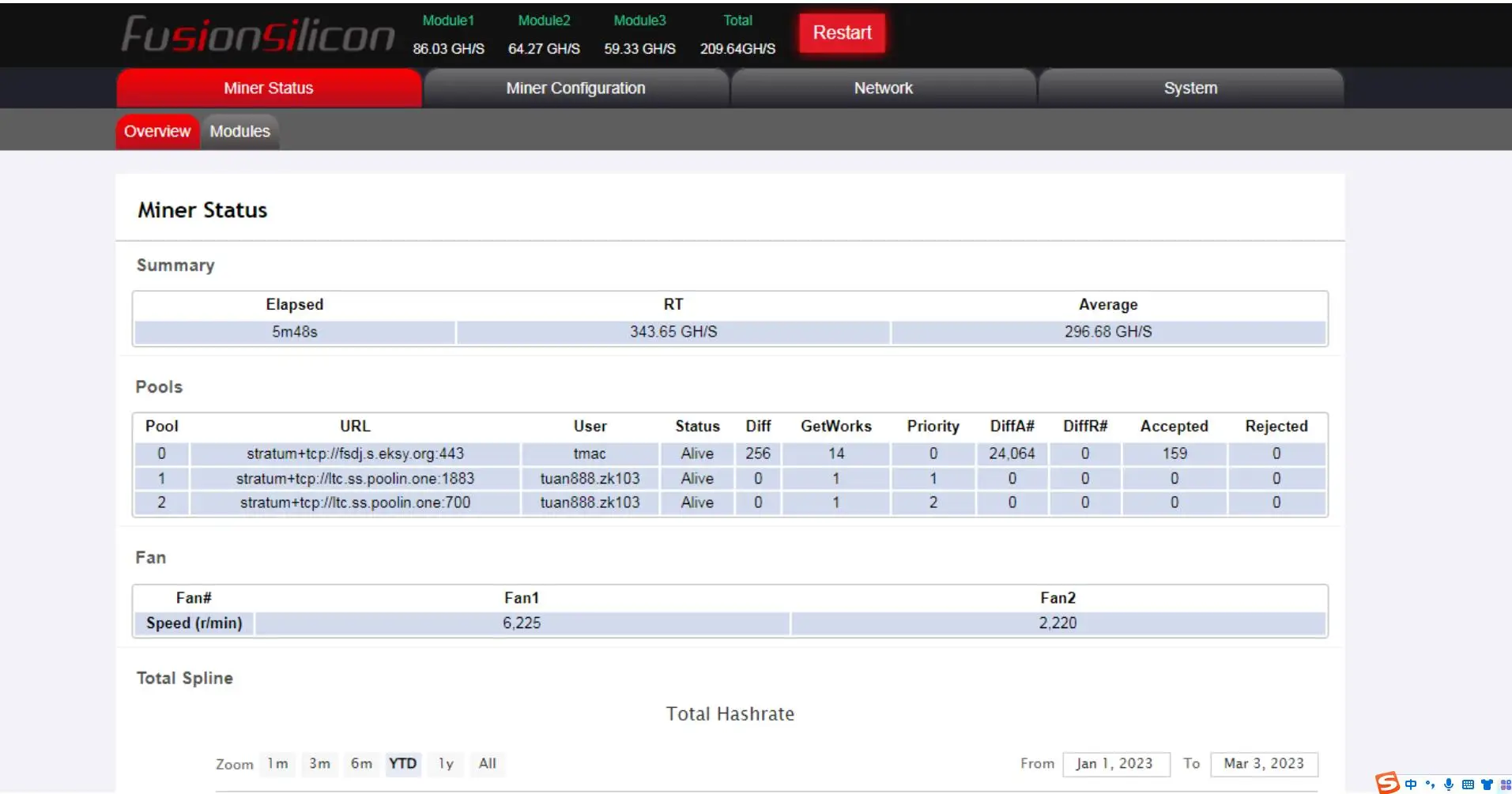Open the soft keyboard icon in IME bar
The width and height of the screenshot is (1512, 794).
1468,785
